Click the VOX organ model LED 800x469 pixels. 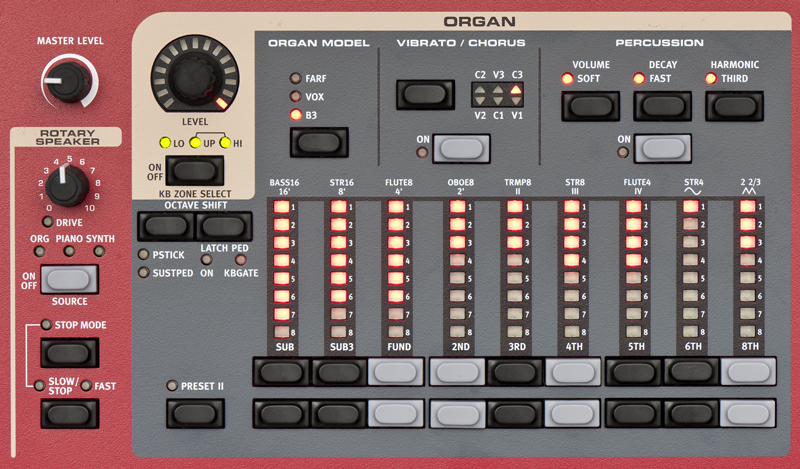[295, 96]
